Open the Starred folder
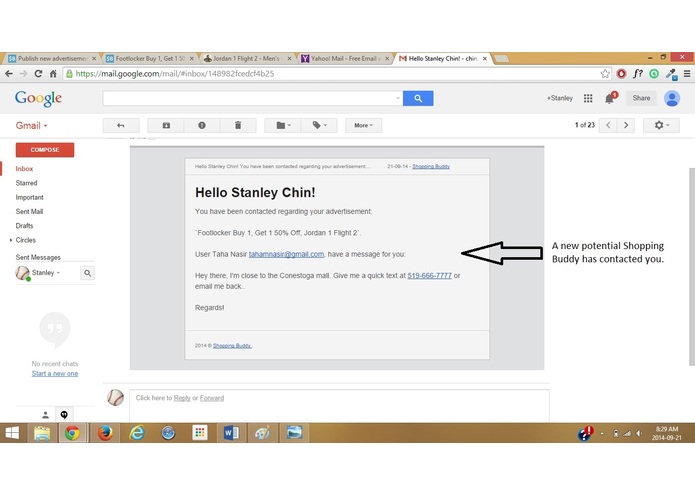This screenshot has width=695, height=494. click(x=27, y=183)
